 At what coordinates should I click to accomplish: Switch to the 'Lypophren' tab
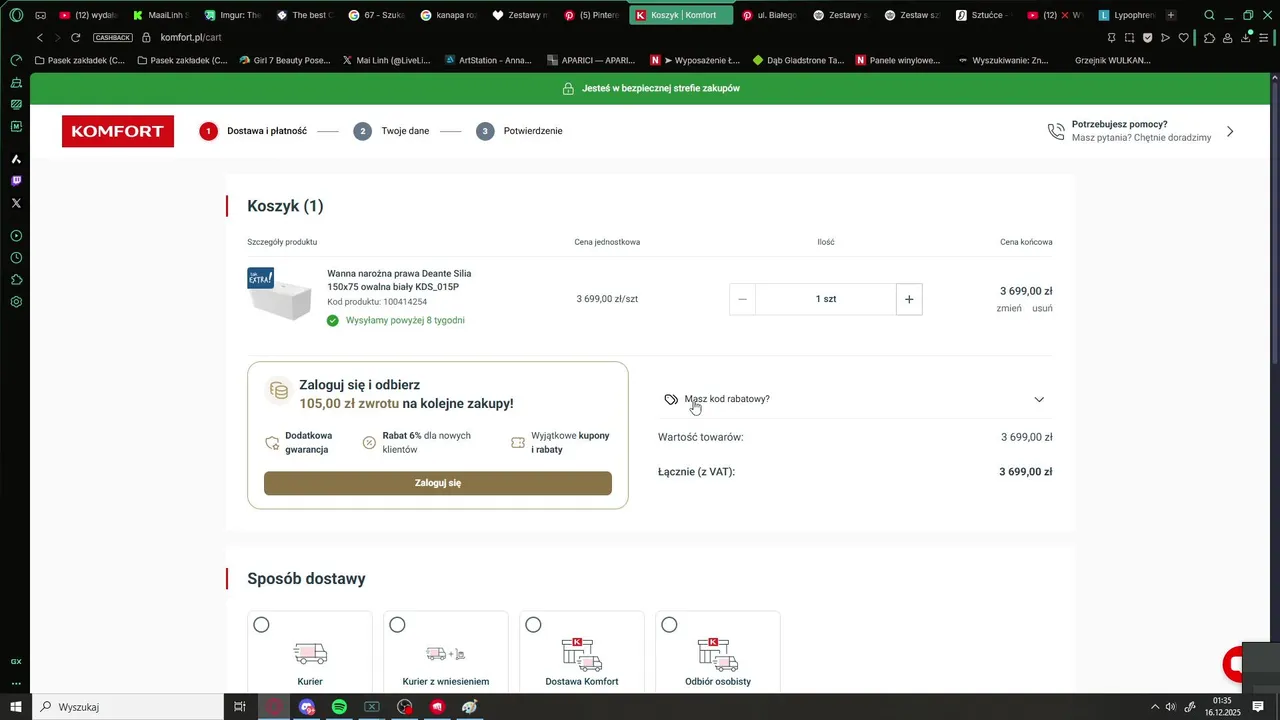tap(1126, 15)
